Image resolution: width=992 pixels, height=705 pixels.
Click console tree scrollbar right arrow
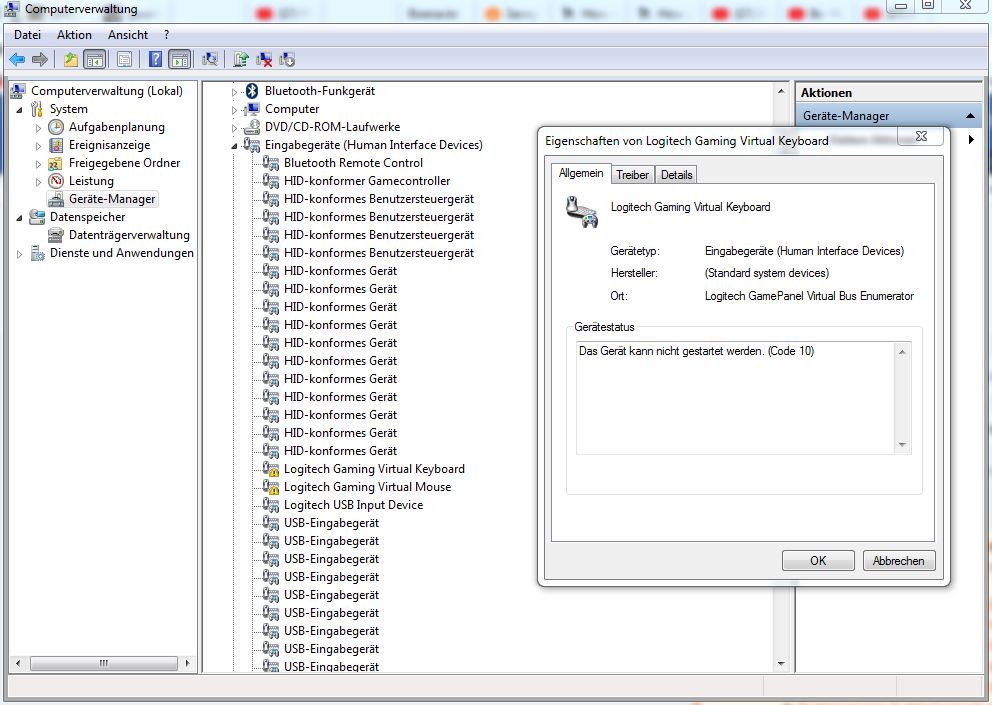tap(187, 663)
